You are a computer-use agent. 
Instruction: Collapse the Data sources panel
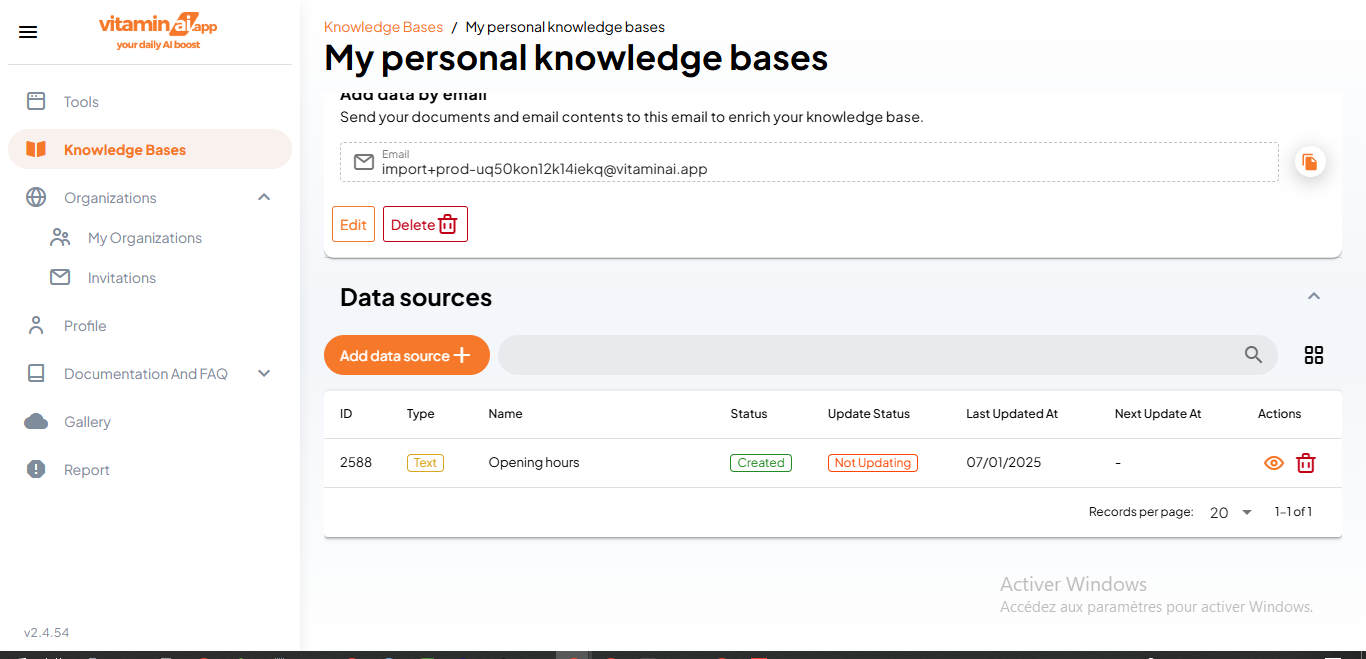1313,296
